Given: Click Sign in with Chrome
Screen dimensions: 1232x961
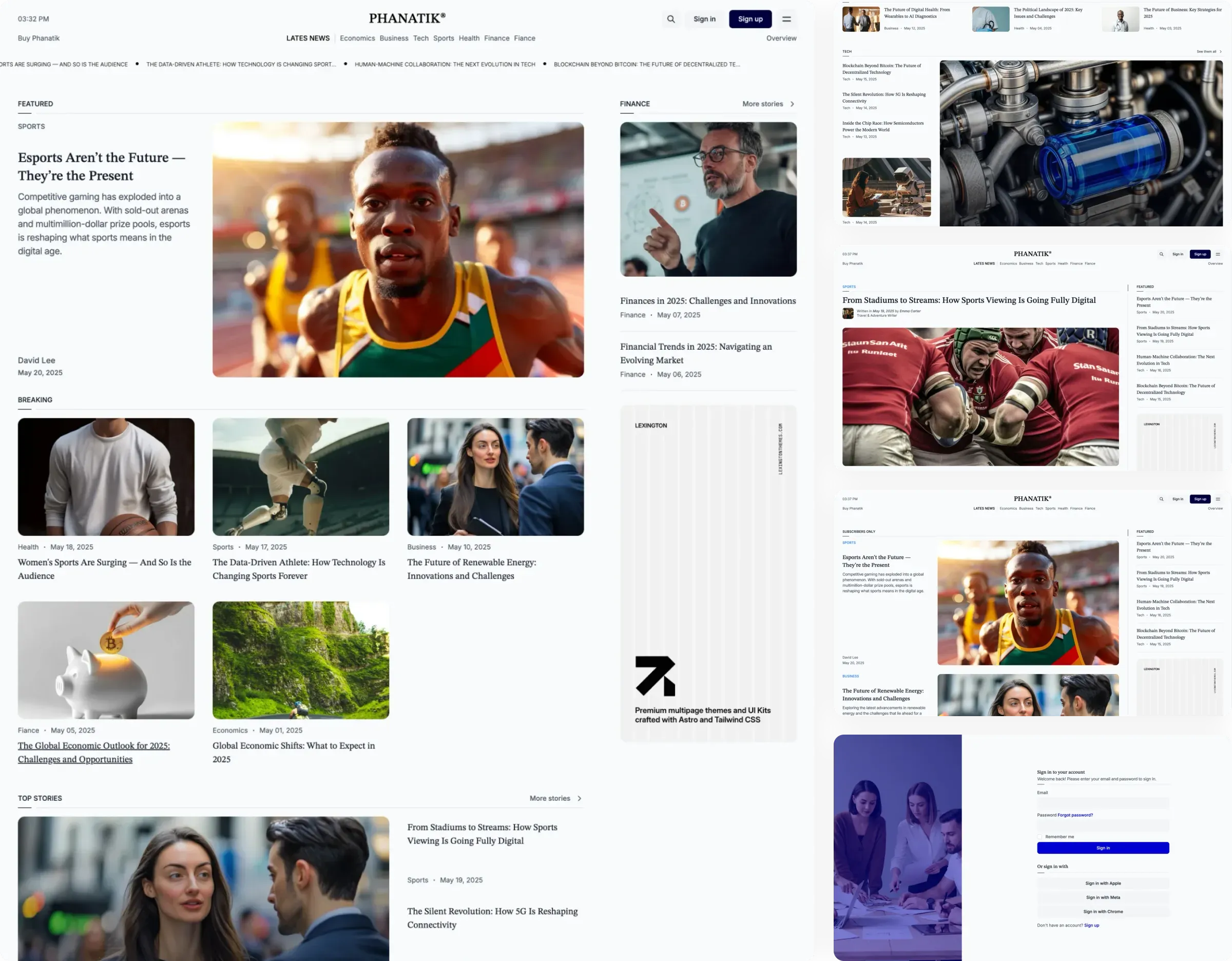Looking at the screenshot, I should point(1103,911).
